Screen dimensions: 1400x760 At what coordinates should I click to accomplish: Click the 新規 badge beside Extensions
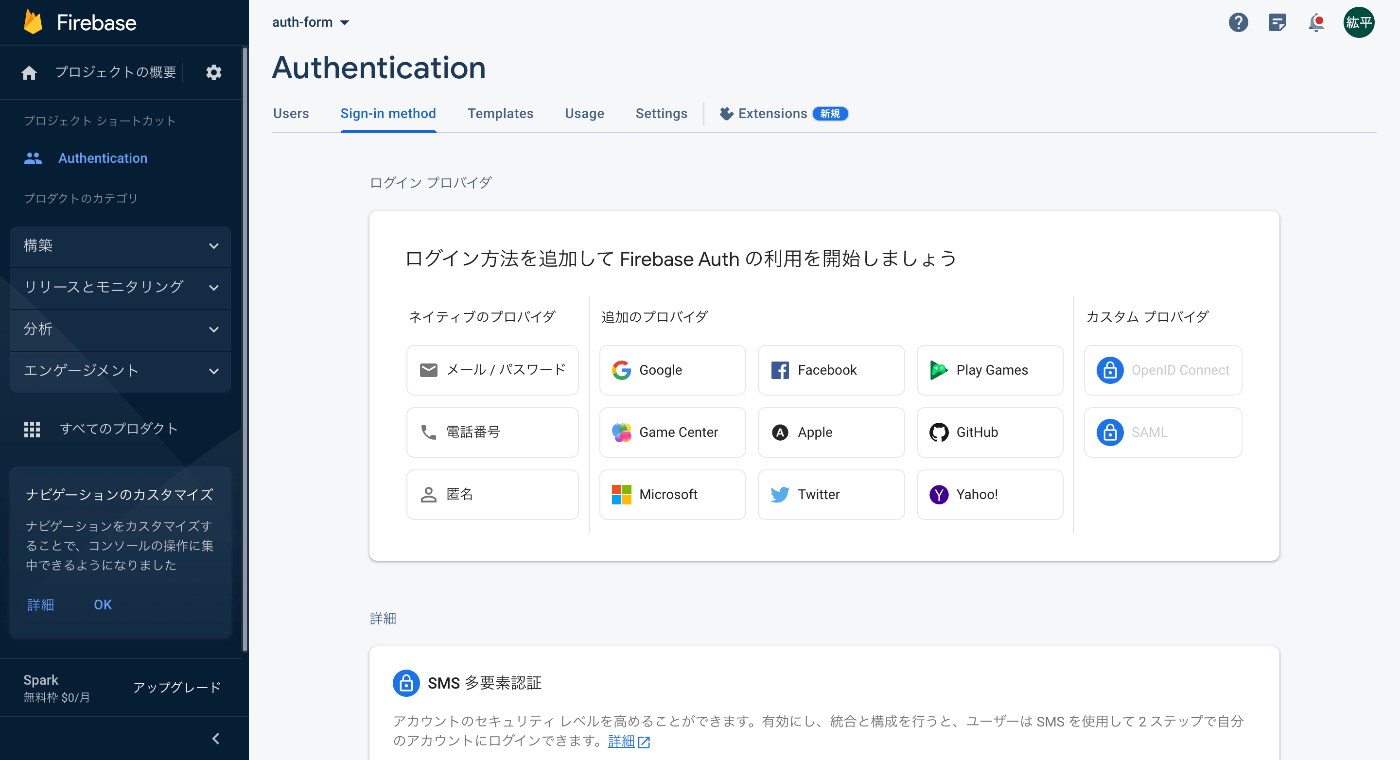pos(830,113)
